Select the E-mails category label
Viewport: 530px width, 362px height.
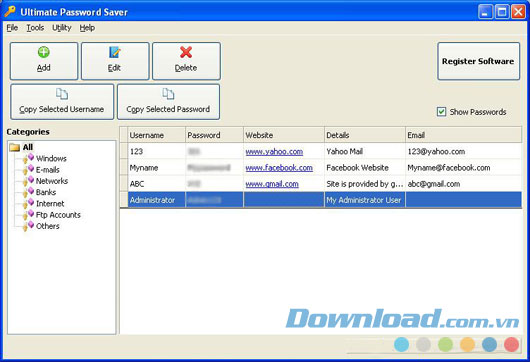point(48,170)
